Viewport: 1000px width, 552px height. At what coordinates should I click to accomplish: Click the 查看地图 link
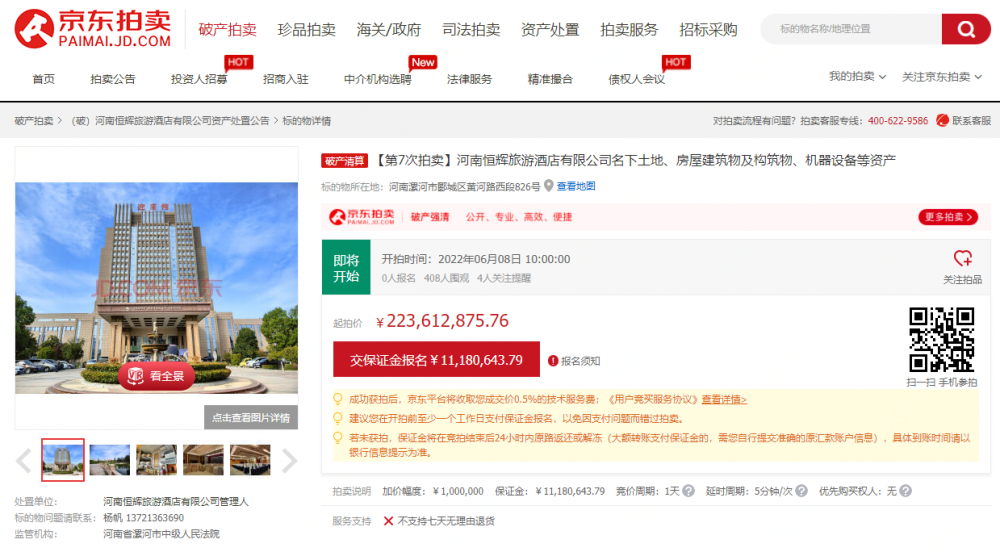(576, 186)
